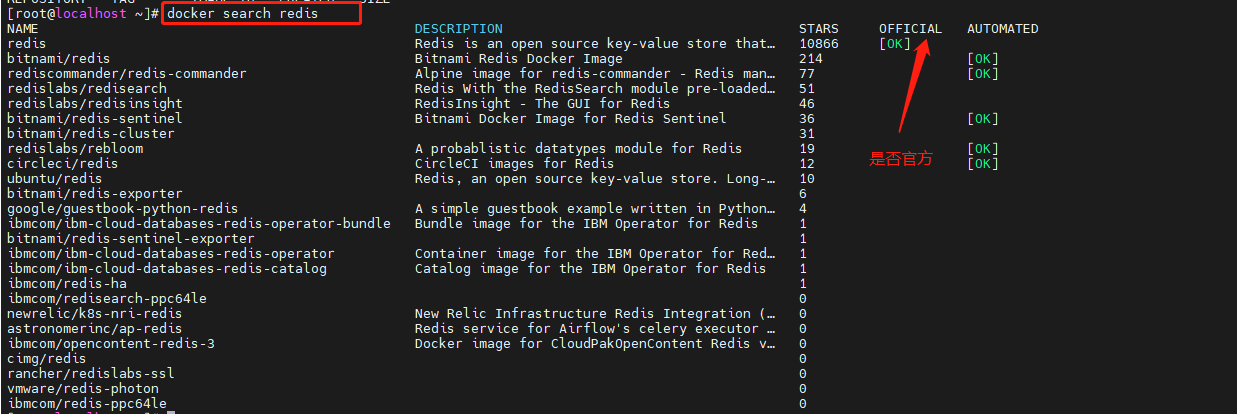1237x414 pixels.
Task: Select bitnami/redis-sentinel image name
Action: coord(94,119)
